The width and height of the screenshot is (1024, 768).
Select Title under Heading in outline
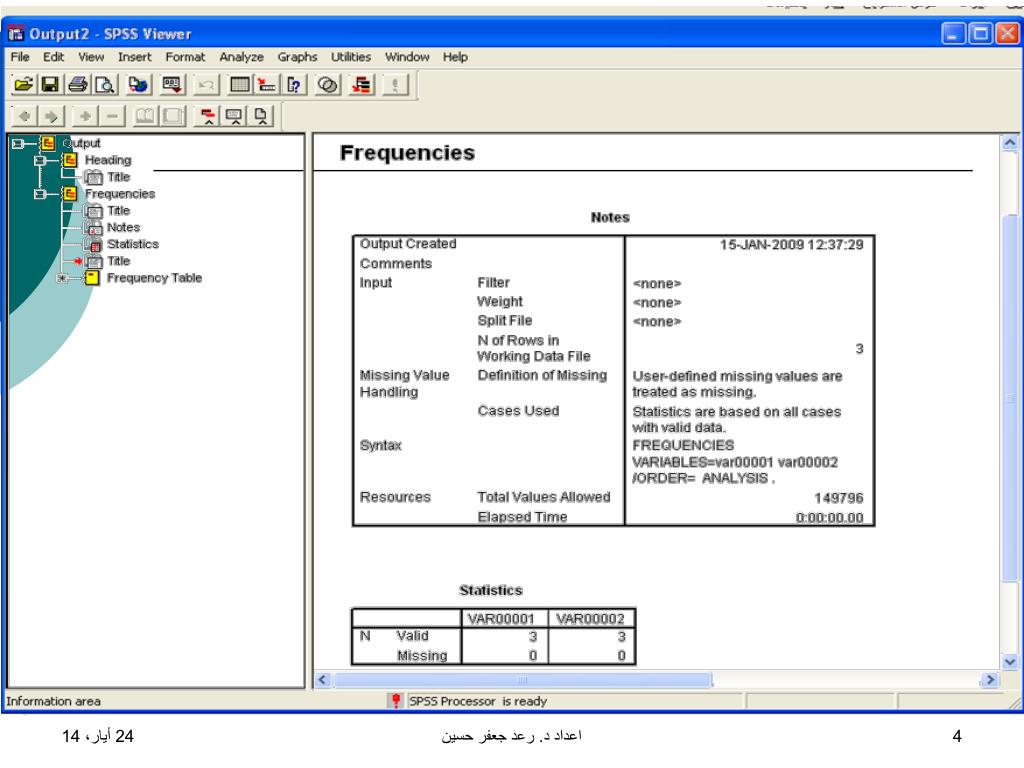pyautogui.click(x=118, y=177)
